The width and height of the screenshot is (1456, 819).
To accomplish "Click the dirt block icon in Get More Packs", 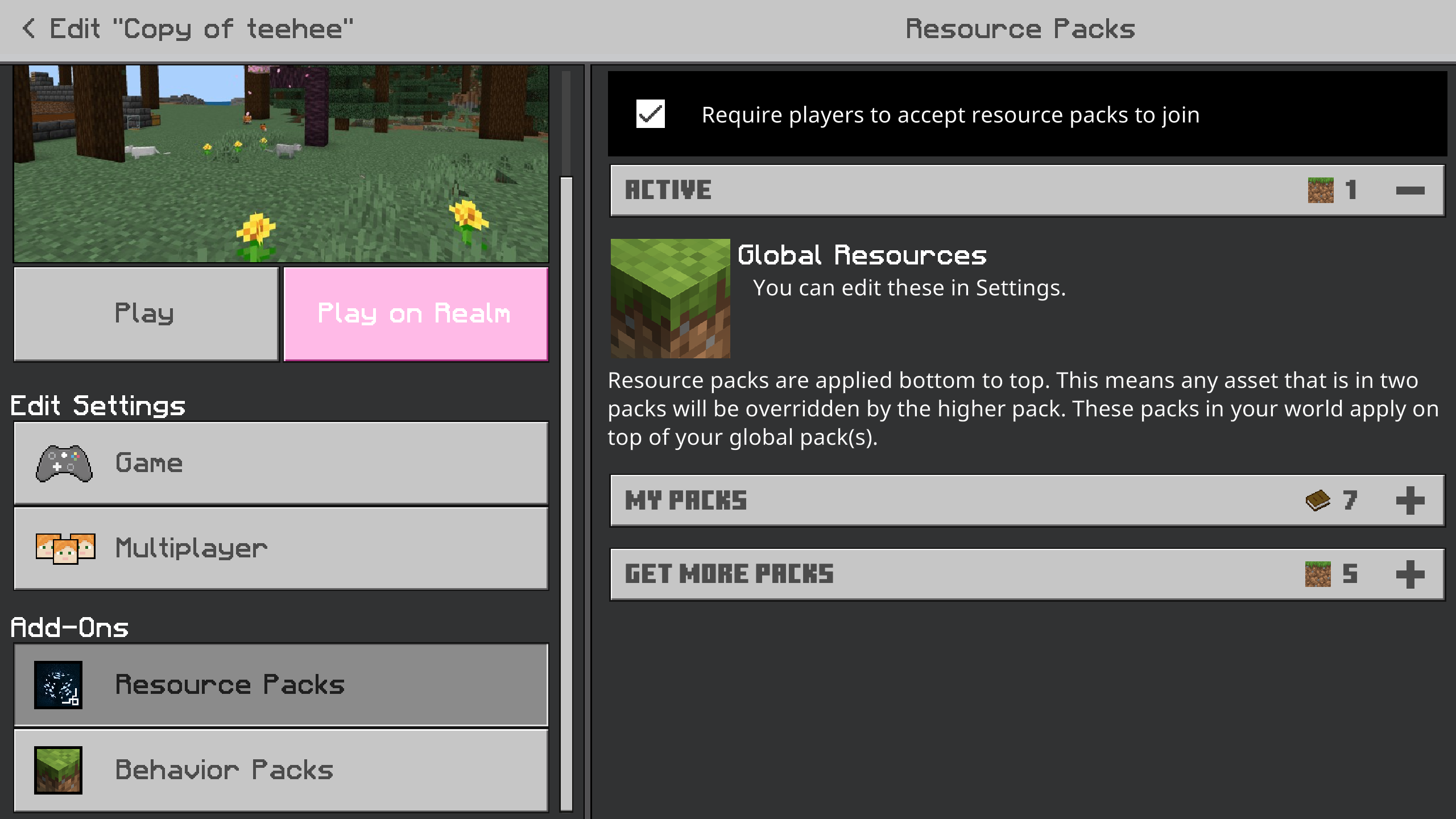I will pos(1317,574).
